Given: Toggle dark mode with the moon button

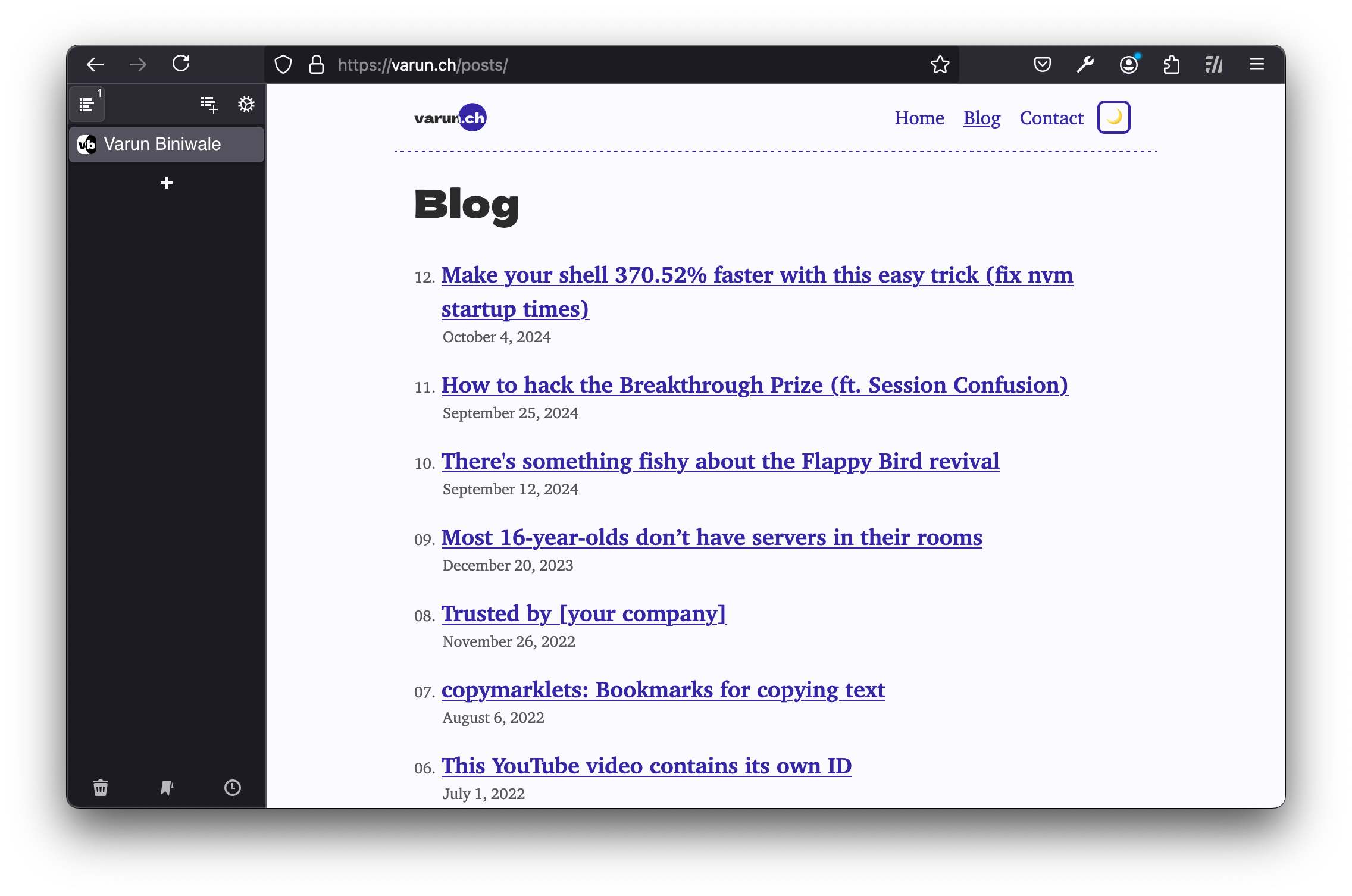Looking at the screenshot, I should pyautogui.click(x=1114, y=117).
